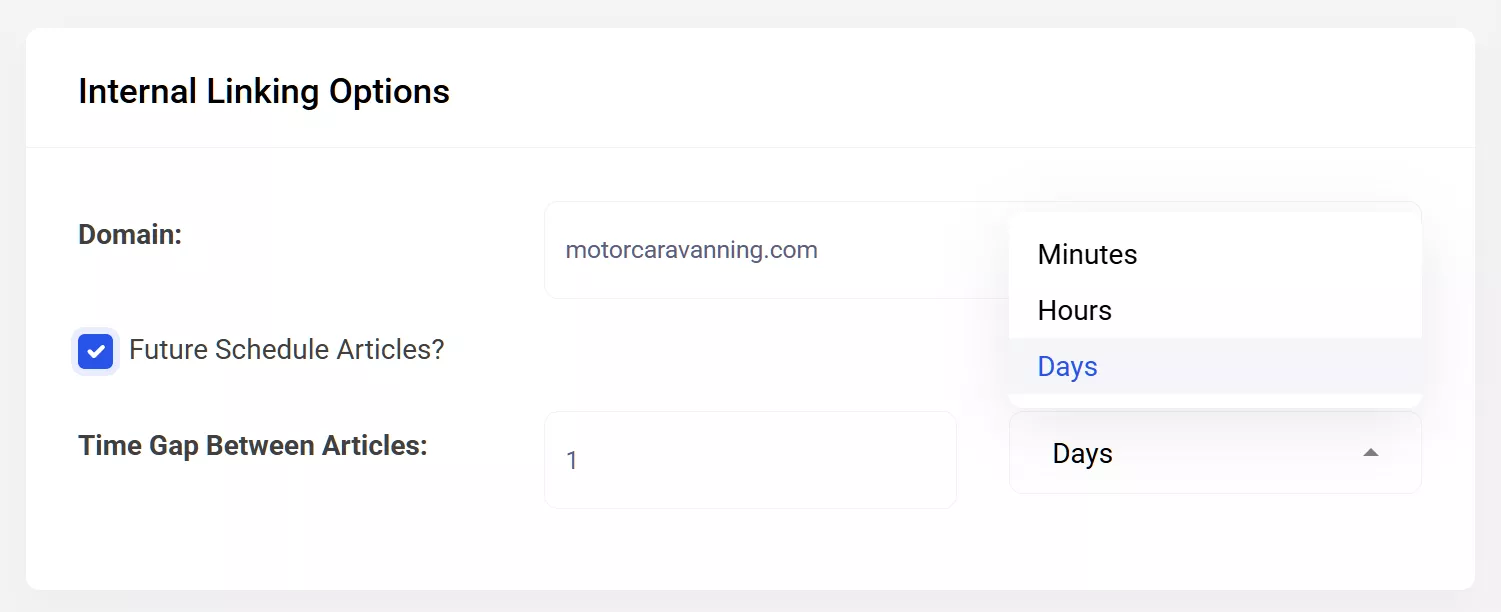The image size is (1501, 612).
Task: Toggle the Future Schedule Articles checkbox
Action: pyautogui.click(x=96, y=351)
